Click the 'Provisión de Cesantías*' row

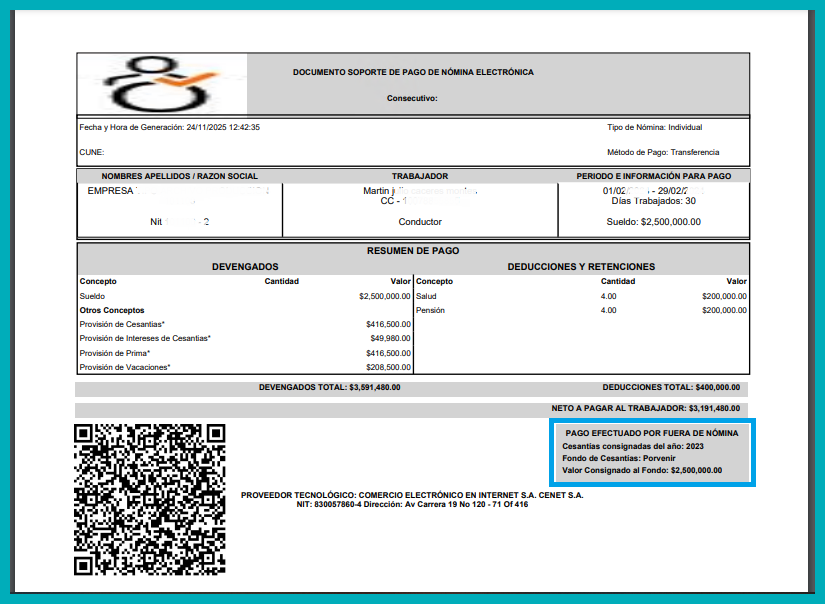click(122, 324)
